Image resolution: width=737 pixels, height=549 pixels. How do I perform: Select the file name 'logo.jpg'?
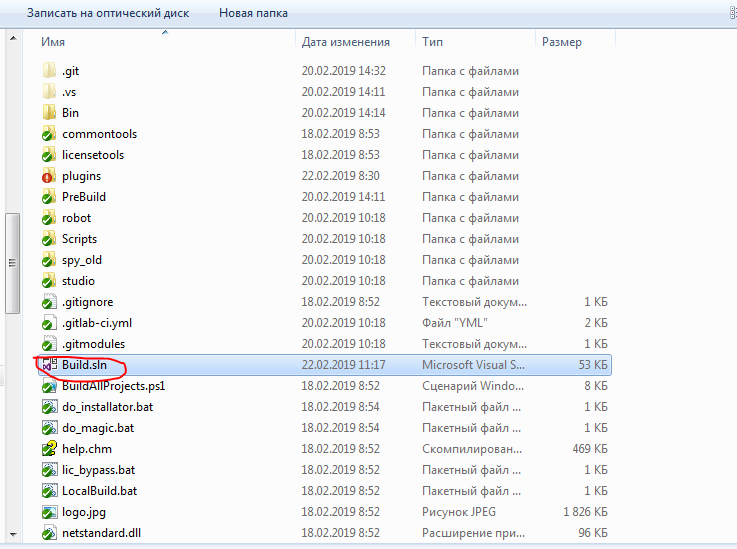click(x=84, y=512)
